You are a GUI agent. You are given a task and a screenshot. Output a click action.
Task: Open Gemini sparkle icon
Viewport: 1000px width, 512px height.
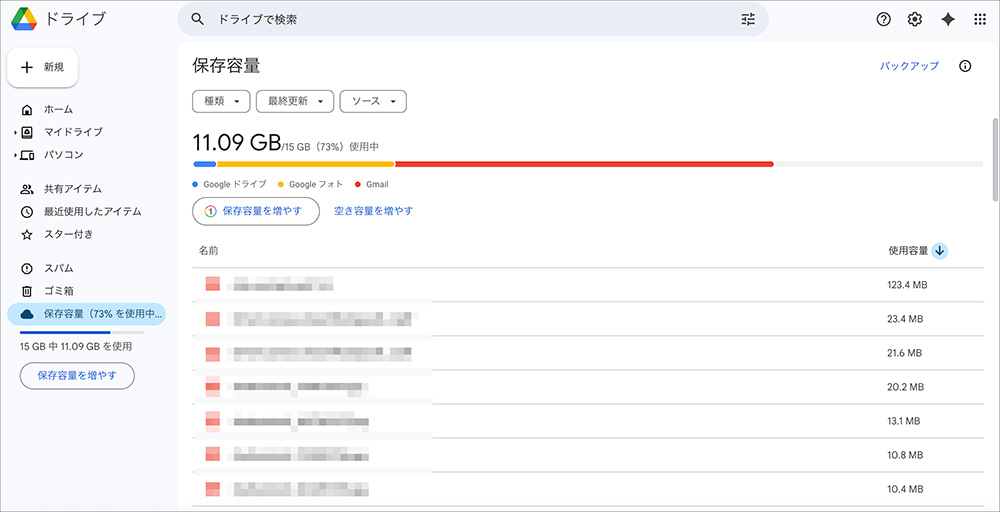click(x=948, y=20)
